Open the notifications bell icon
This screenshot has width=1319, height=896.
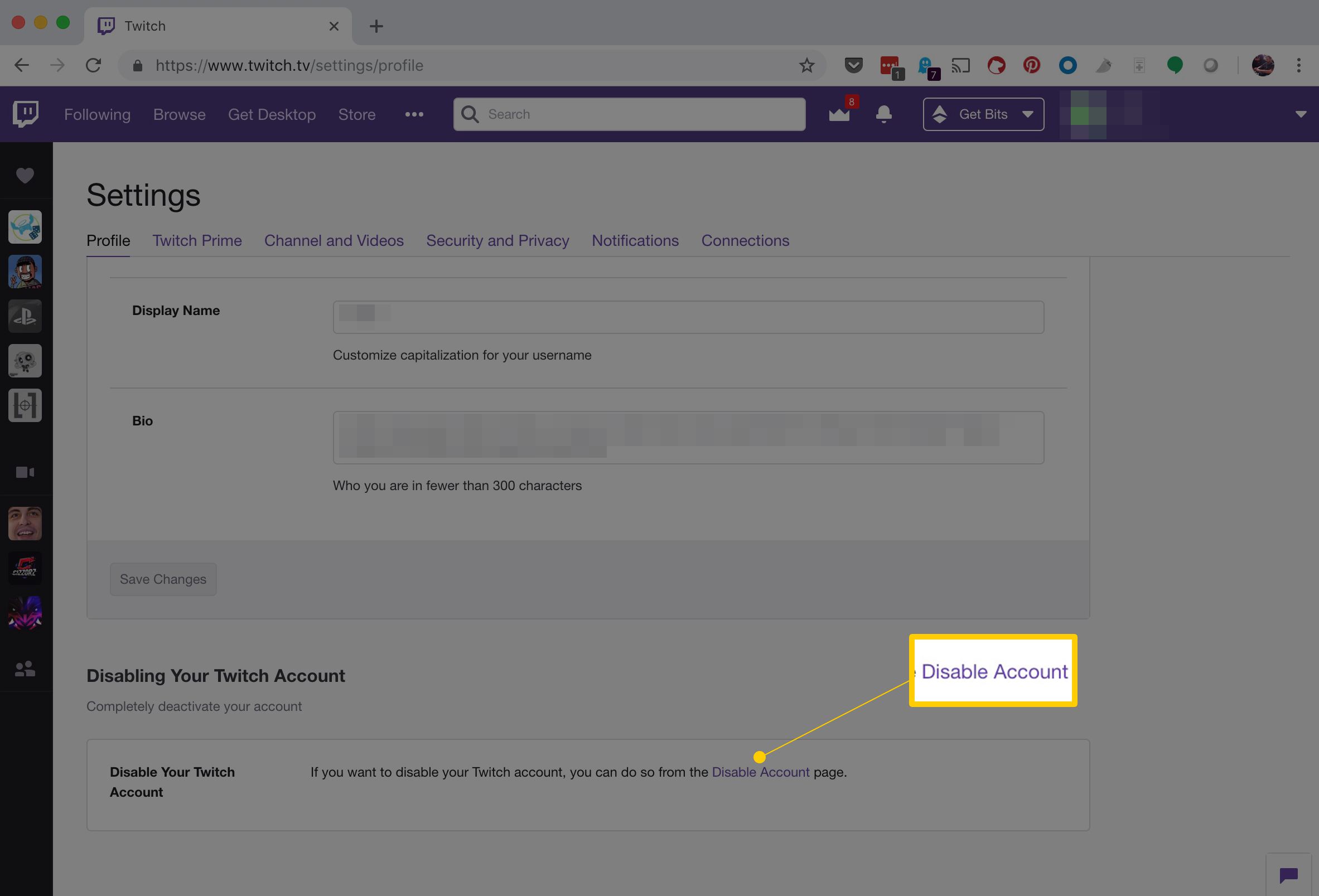pos(884,114)
